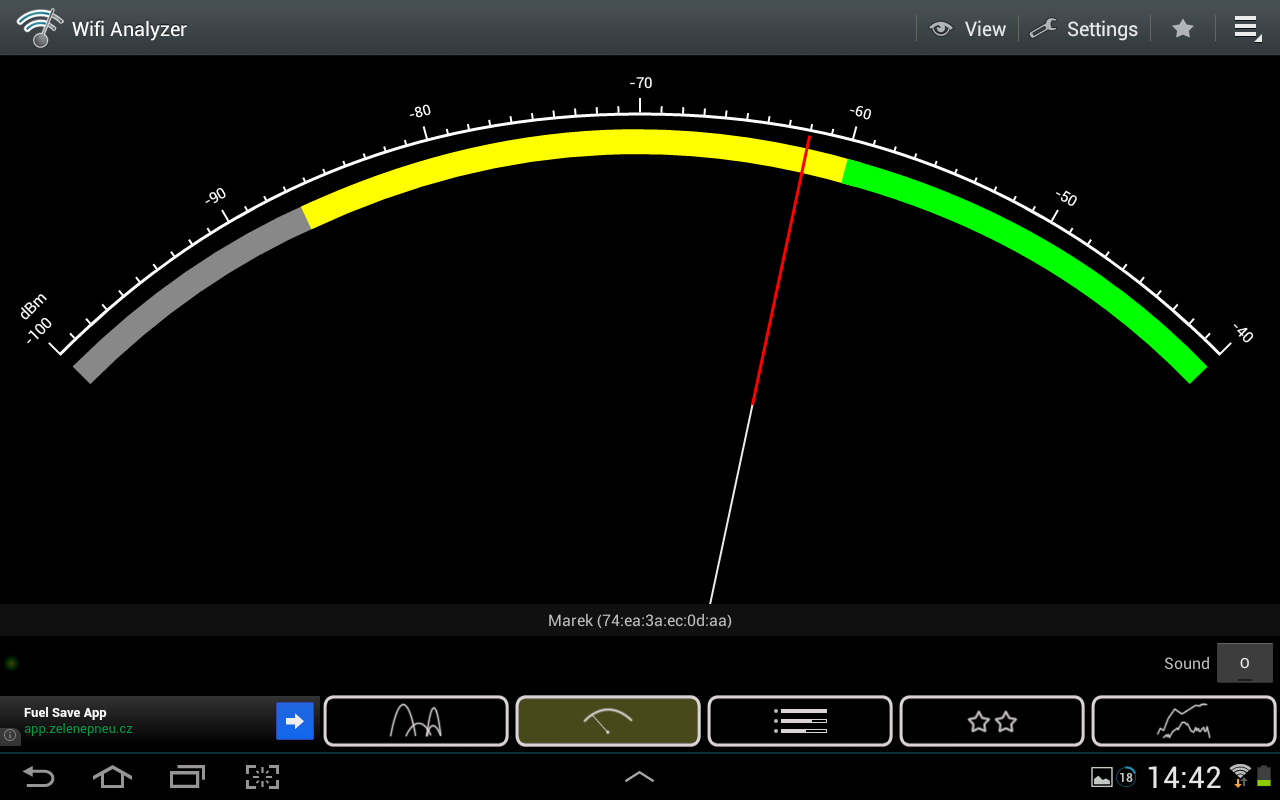Open the recent apps switcher

click(187, 776)
